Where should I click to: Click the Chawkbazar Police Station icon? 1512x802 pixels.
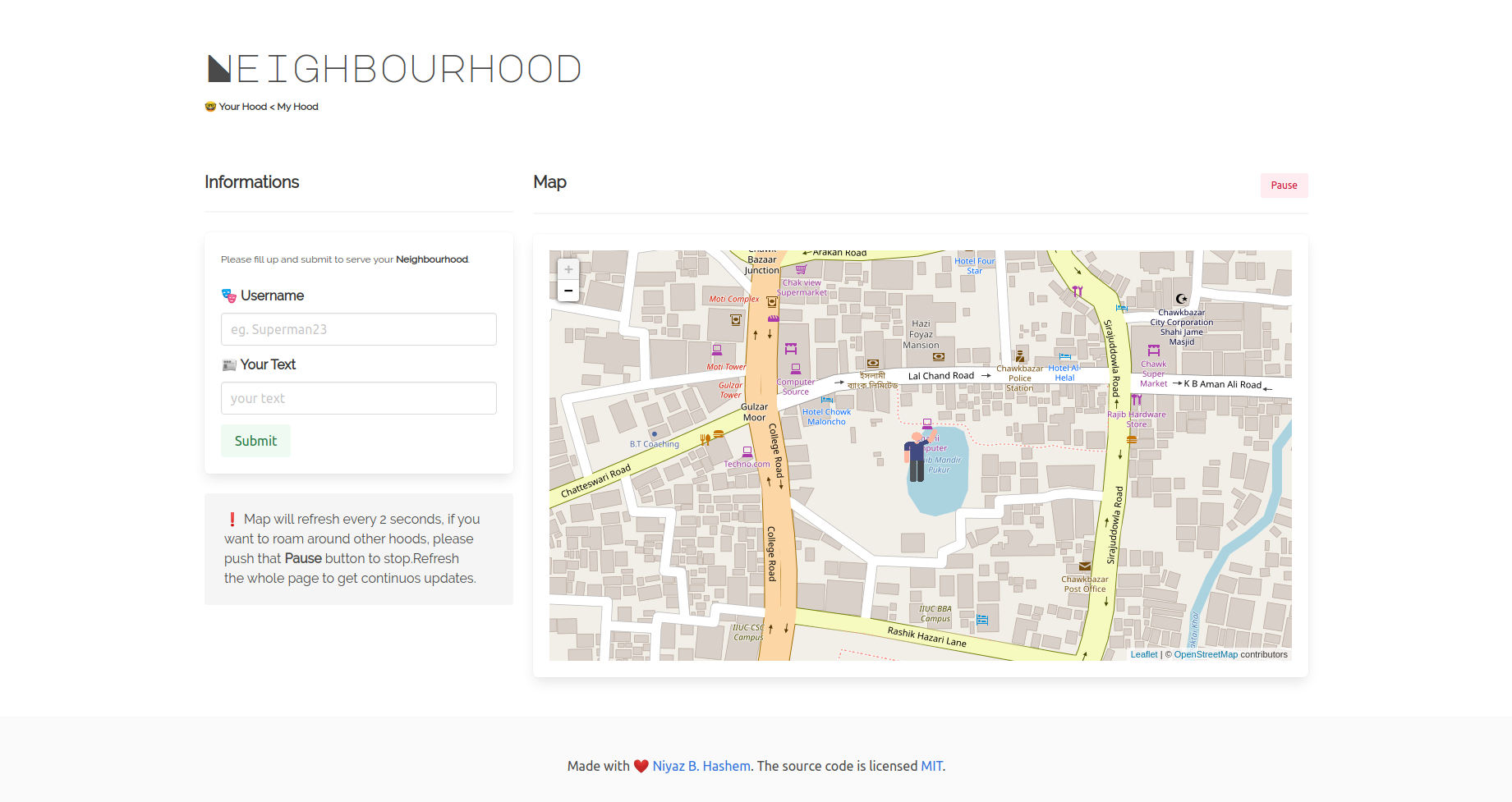tap(1020, 356)
